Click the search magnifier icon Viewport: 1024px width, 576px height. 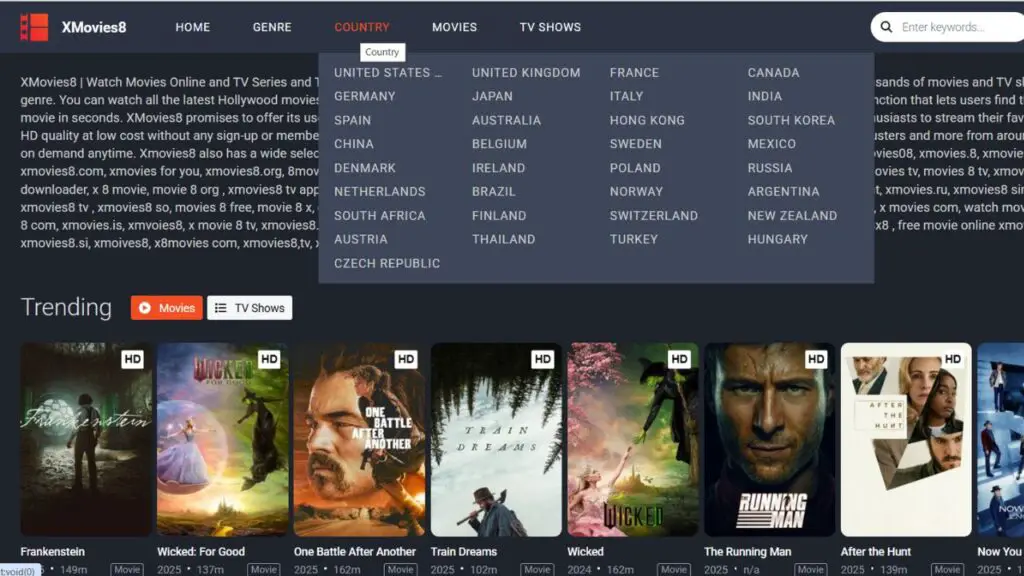click(x=886, y=27)
